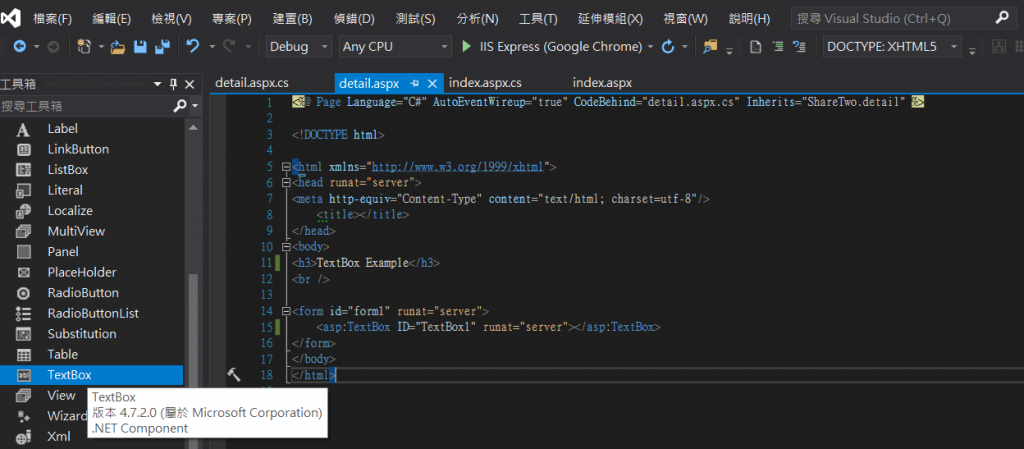1024x449 pixels.
Task: Open the 偵錯(D) menu
Action: [353, 19]
